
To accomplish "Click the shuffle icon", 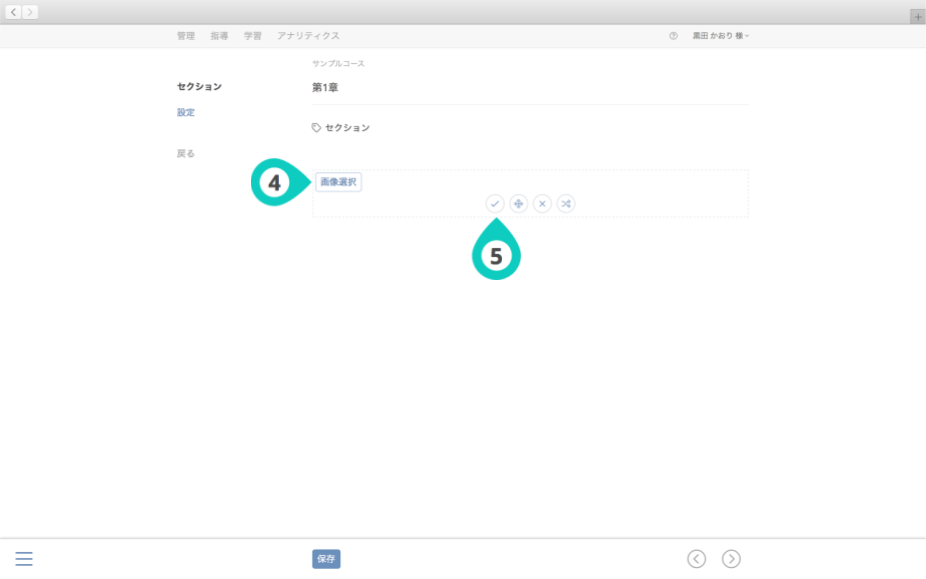I will (x=566, y=204).
